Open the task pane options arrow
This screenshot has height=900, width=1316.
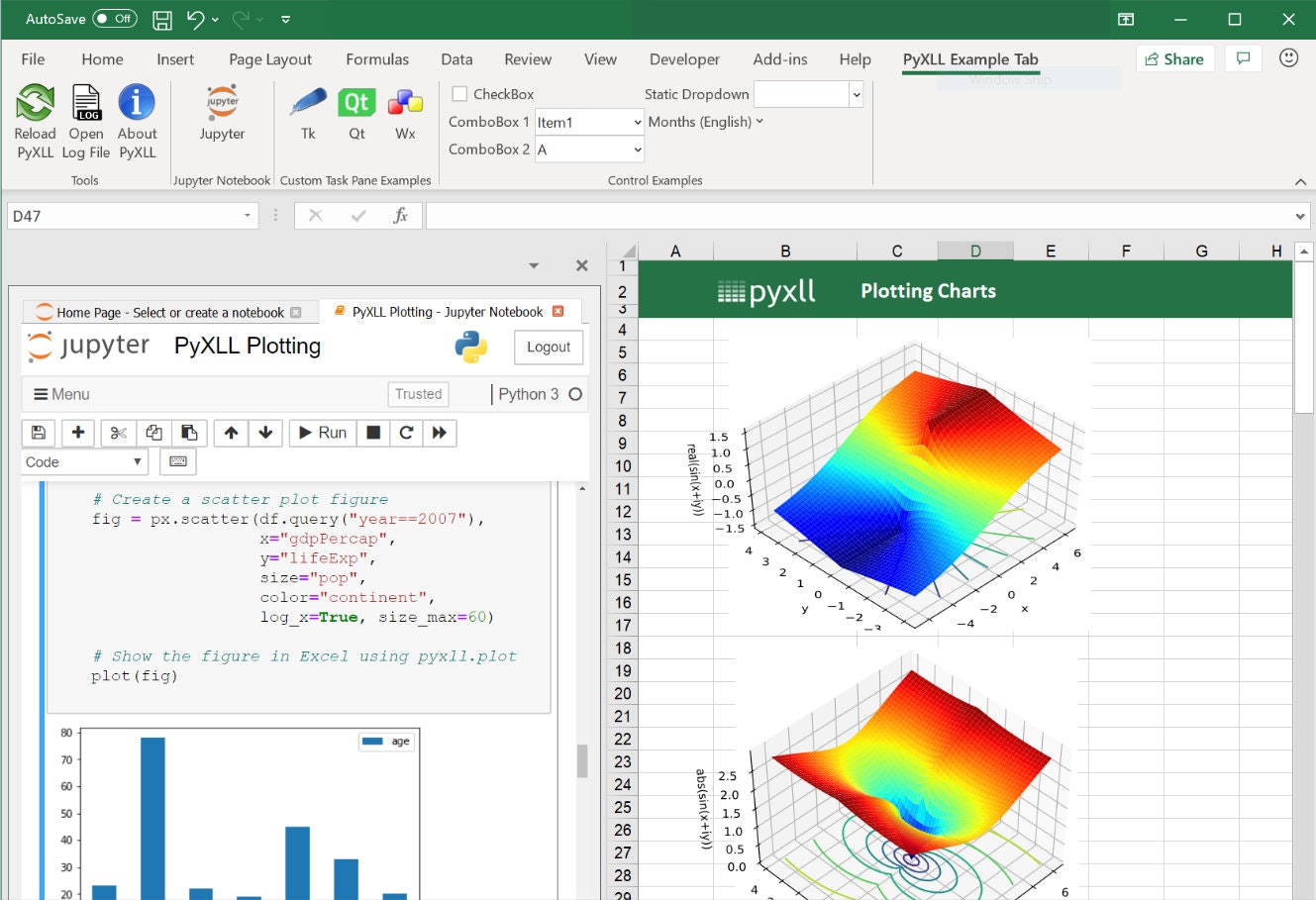(x=534, y=265)
